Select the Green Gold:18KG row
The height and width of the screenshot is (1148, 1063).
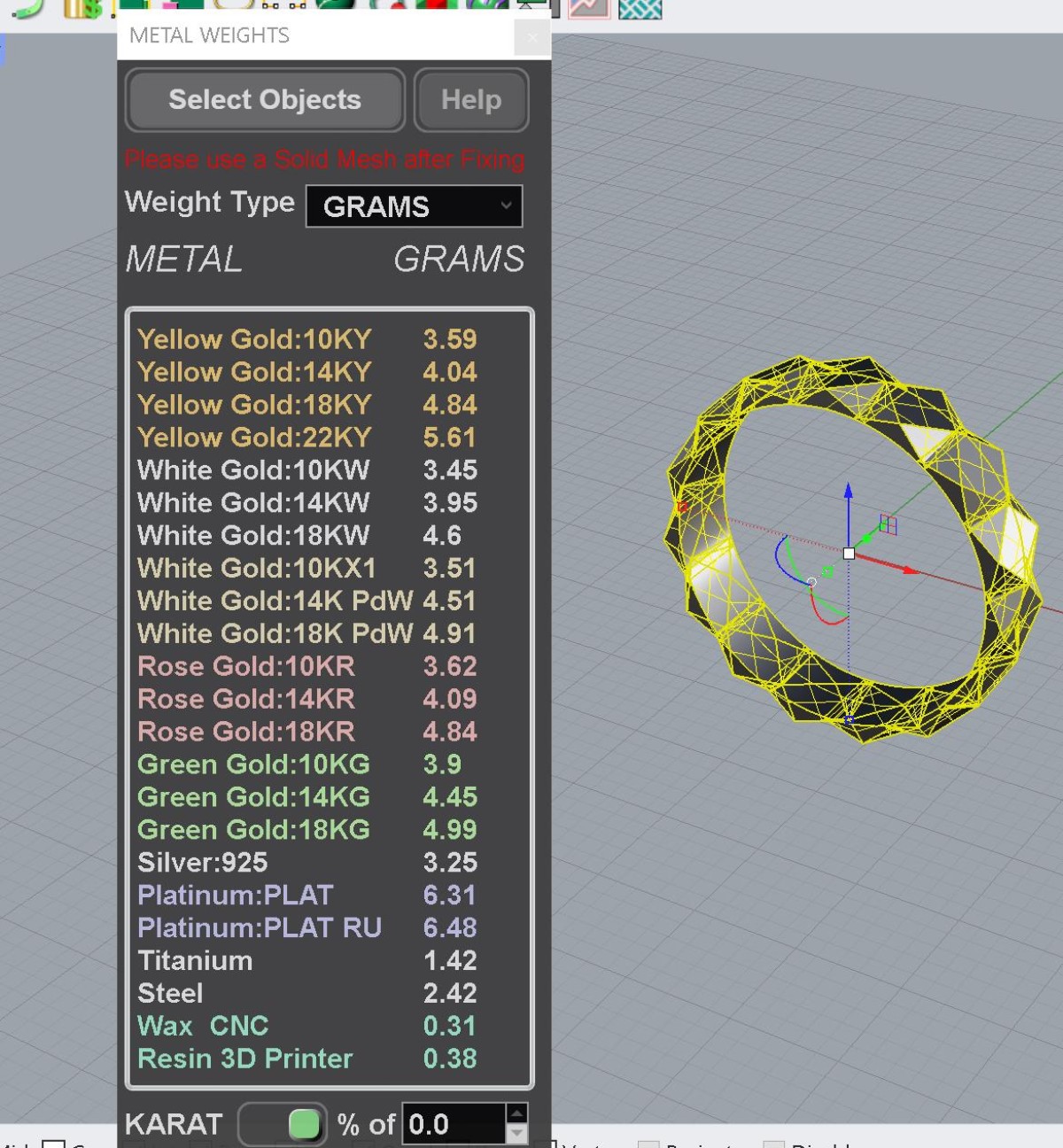tap(307, 830)
